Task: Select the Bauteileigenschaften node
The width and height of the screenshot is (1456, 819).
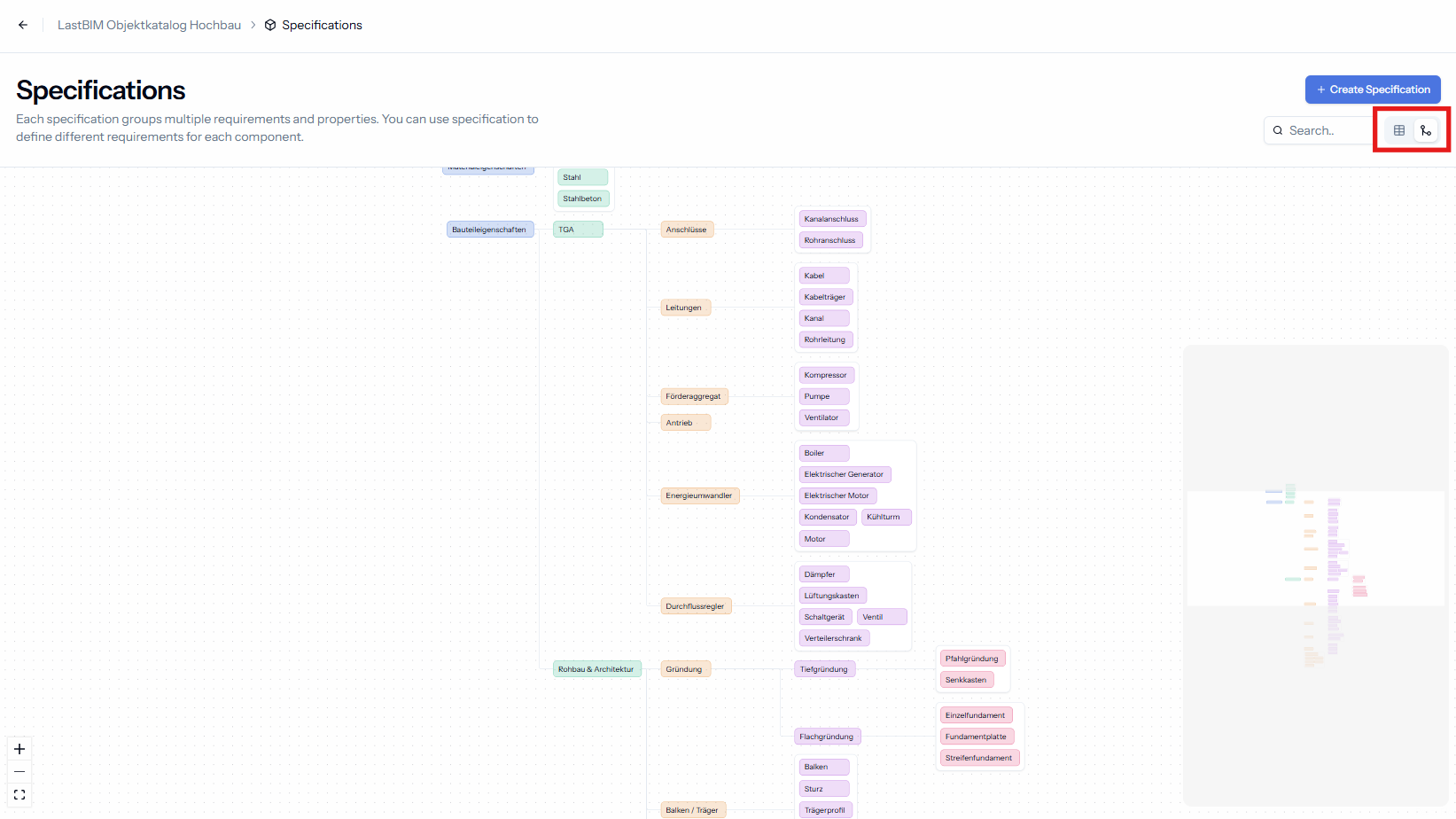Action: click(x=490, y=230)
